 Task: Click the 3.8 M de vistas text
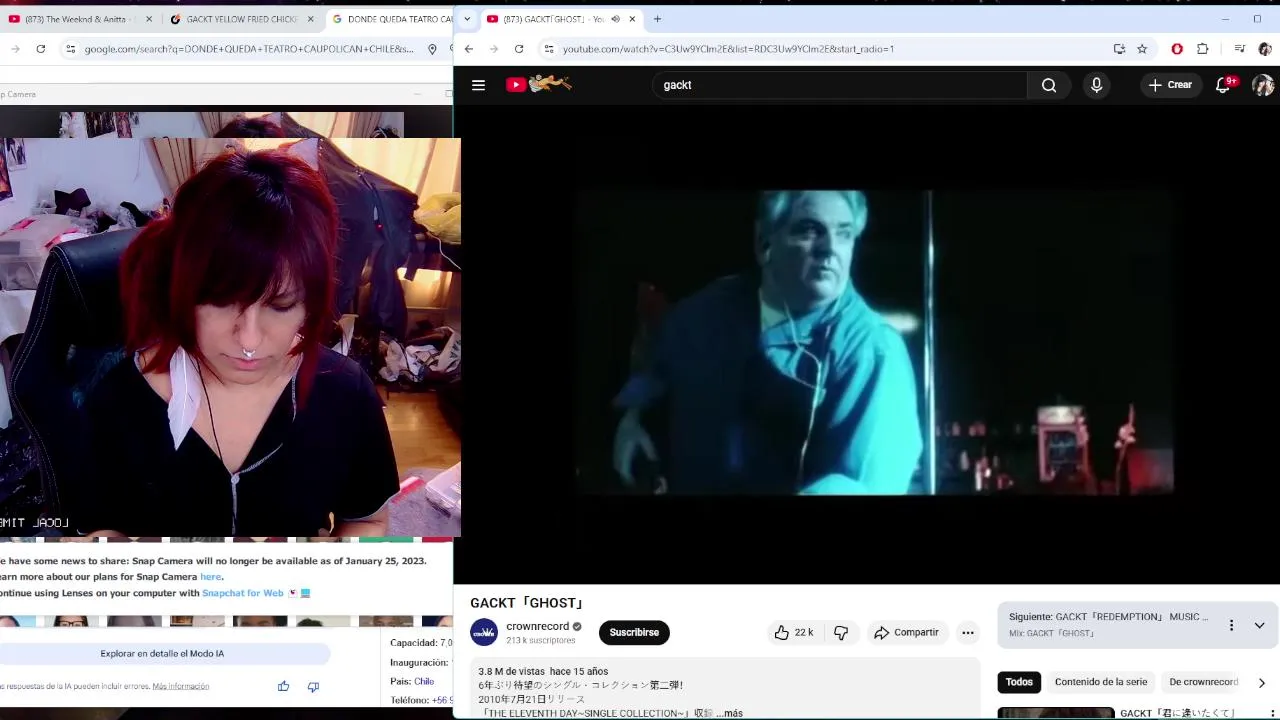tap(512, 671)
